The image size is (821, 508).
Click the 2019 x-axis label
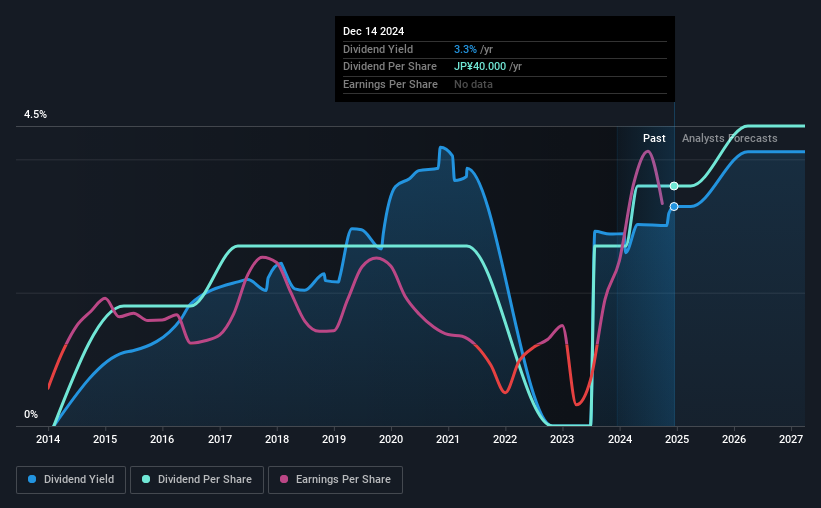pyautogui.click(x=334, y=439)
